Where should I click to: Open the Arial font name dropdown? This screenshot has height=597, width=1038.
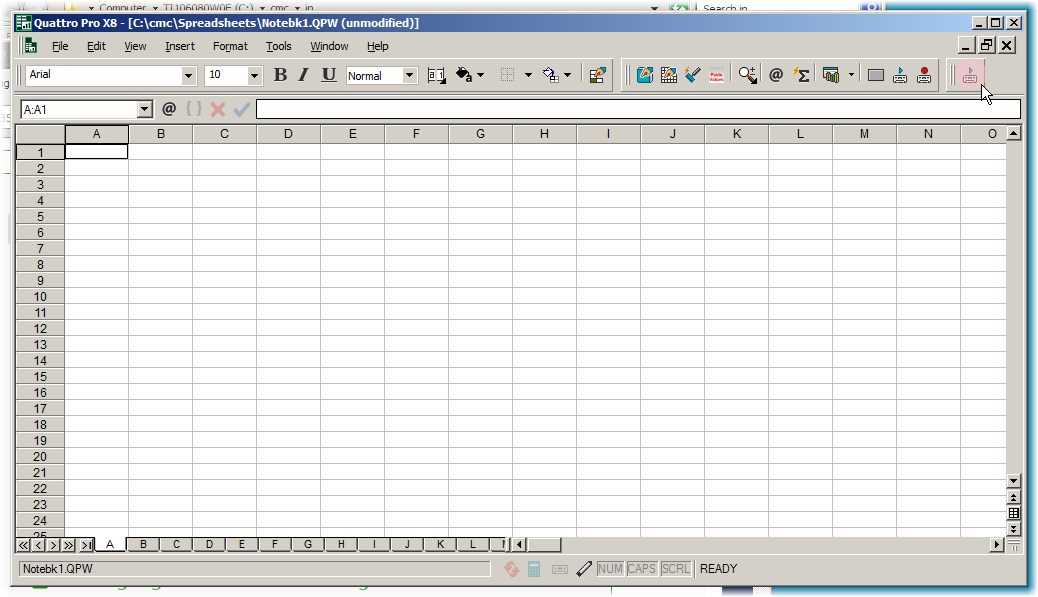click(188, 76)
